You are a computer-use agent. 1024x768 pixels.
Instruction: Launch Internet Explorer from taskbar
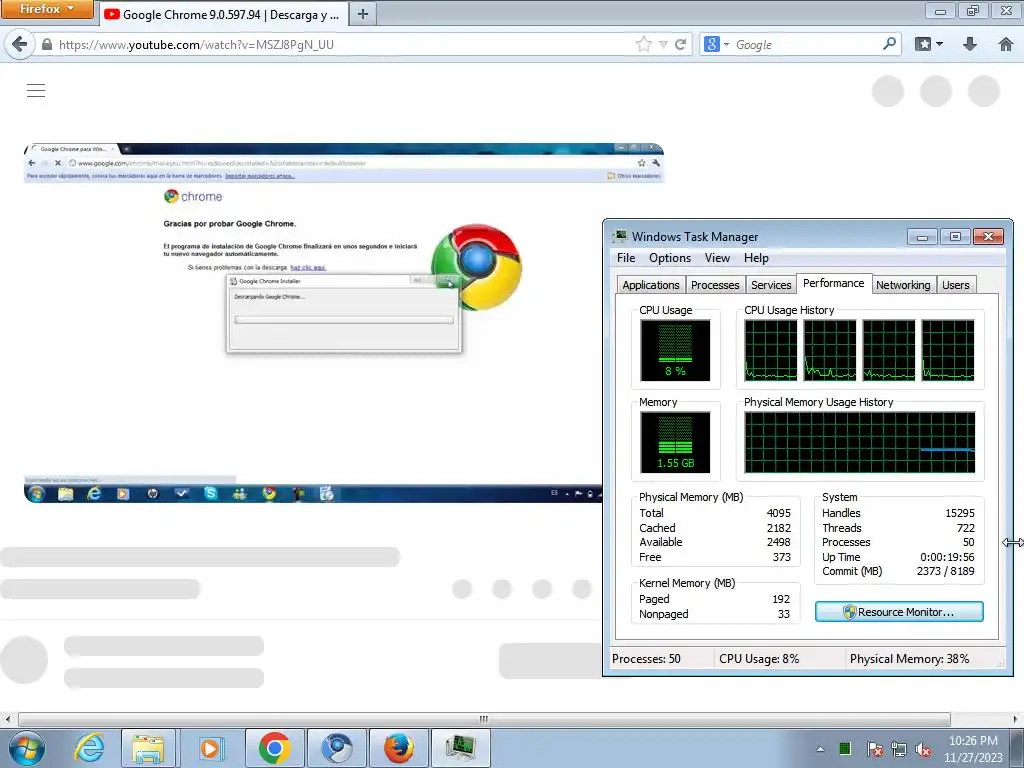coord(89,748)
